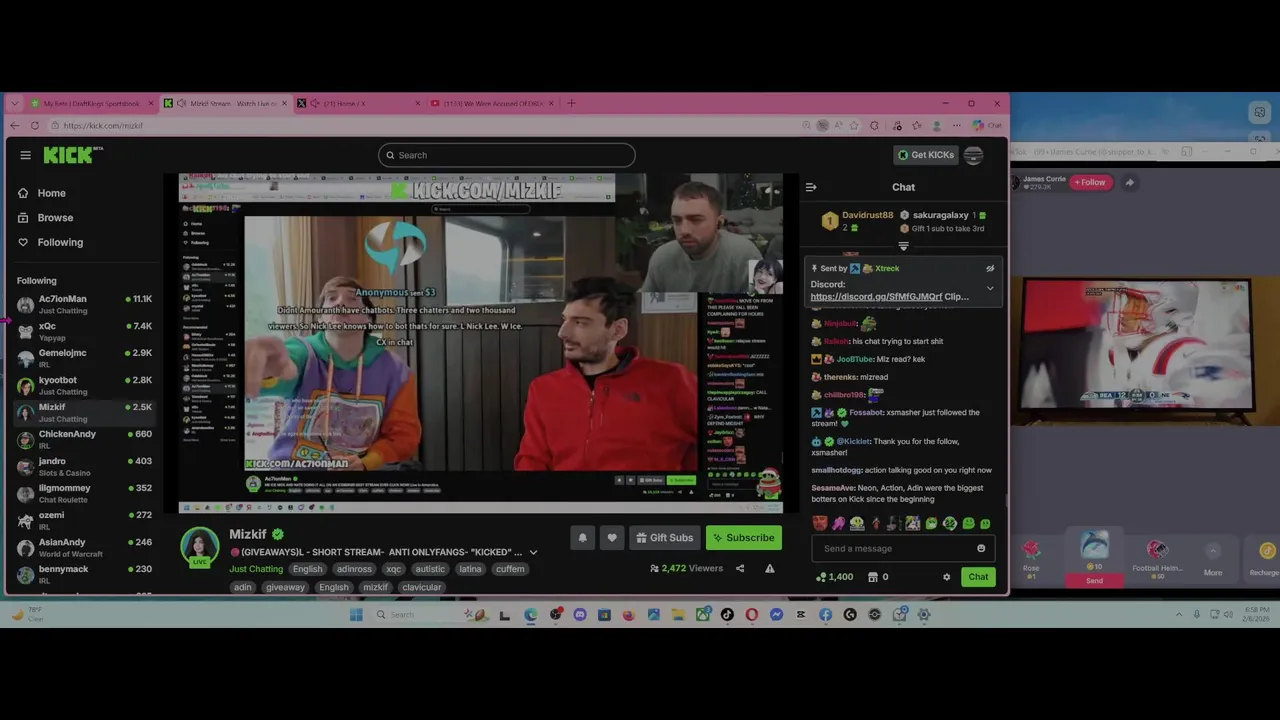Click the adinross tag
1280x720 pixels.
pyautogui.click(x=354, y=569)
